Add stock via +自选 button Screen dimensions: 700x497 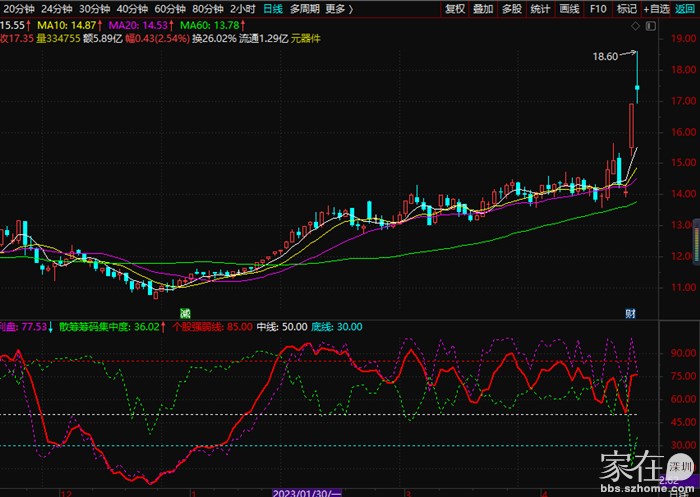coord(658,9)
